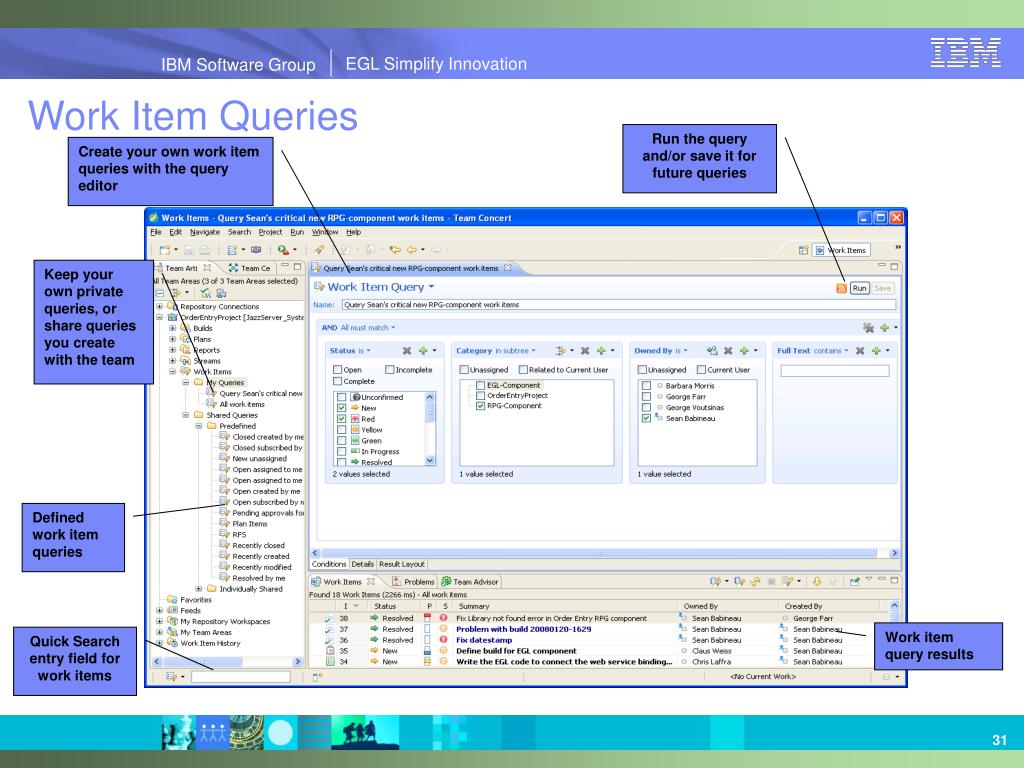Open the Work Item Query title dropdown
Screen dimensions: 1024x768
click(432, 287)
